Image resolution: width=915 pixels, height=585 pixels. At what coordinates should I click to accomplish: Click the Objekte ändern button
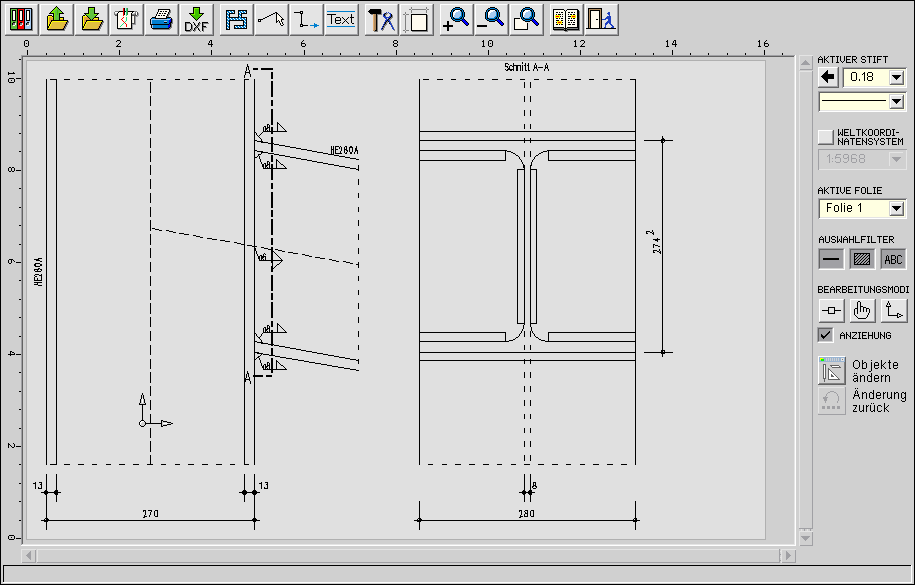[832, 371]
